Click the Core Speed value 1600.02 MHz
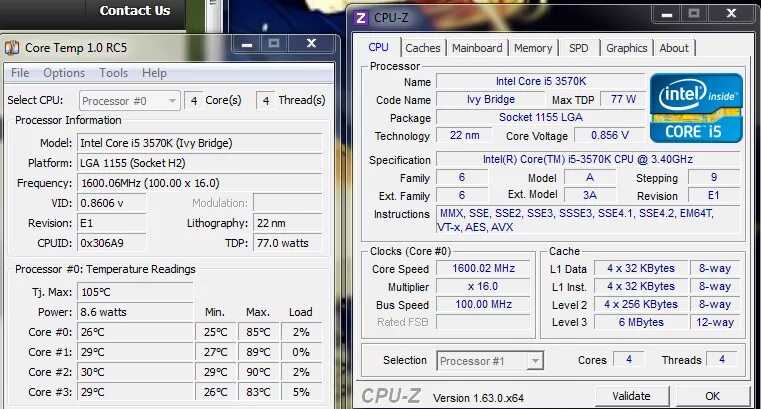Viewport: 761px width, 409px height. click(483, 269)
